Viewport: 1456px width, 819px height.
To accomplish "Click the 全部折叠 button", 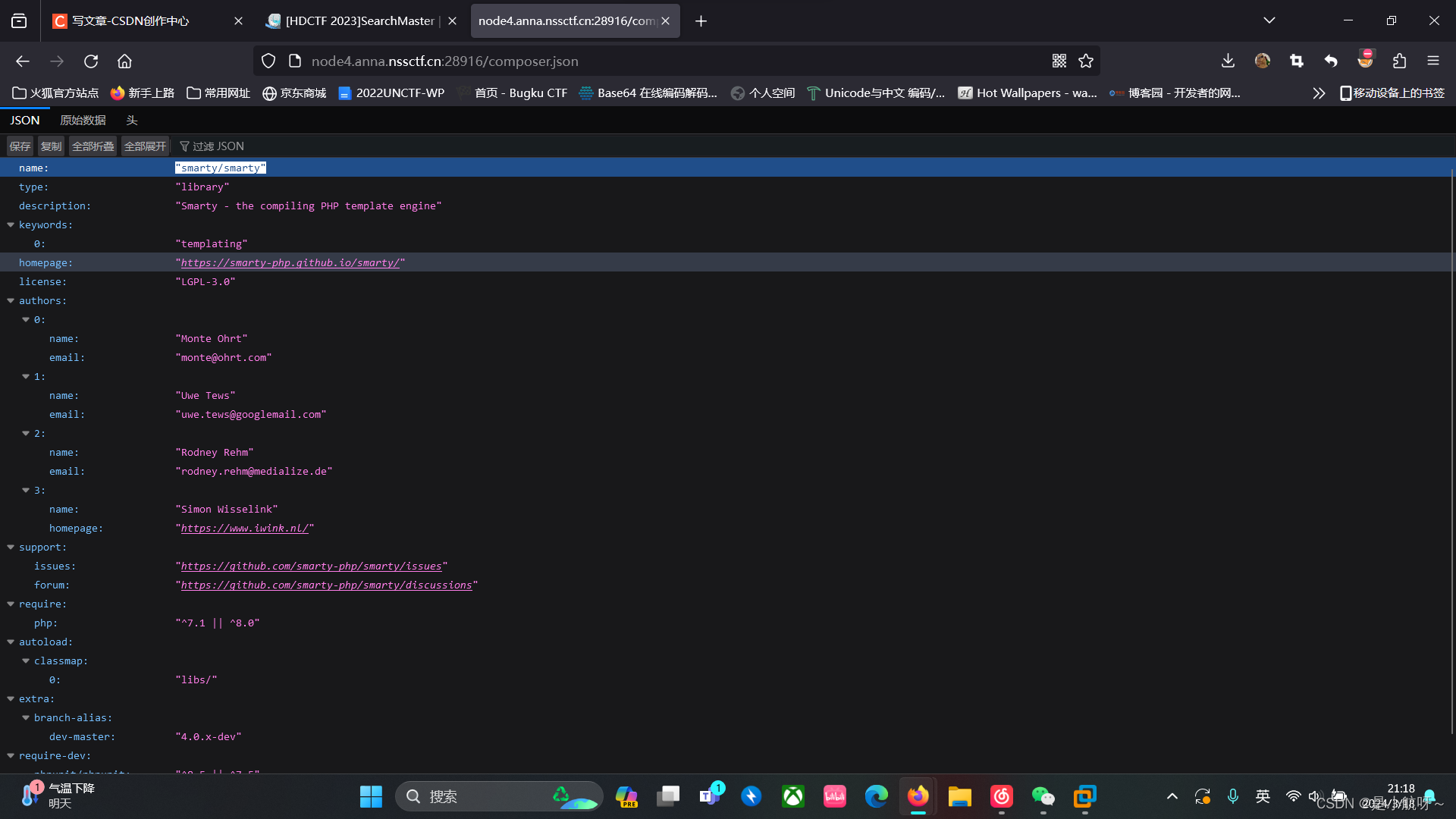I will pos(92,146).
